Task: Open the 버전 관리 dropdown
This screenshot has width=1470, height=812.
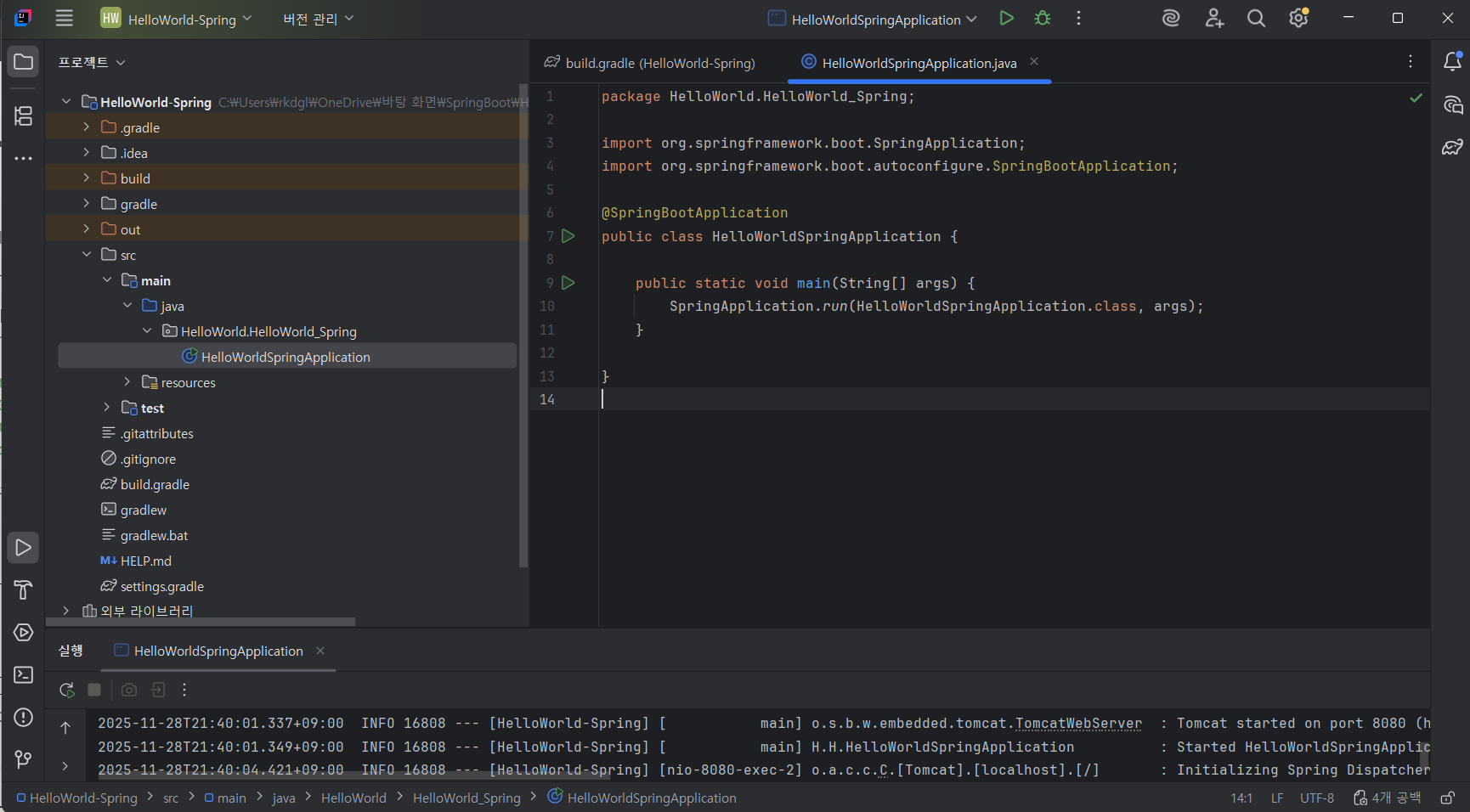Action: (318, 19)
